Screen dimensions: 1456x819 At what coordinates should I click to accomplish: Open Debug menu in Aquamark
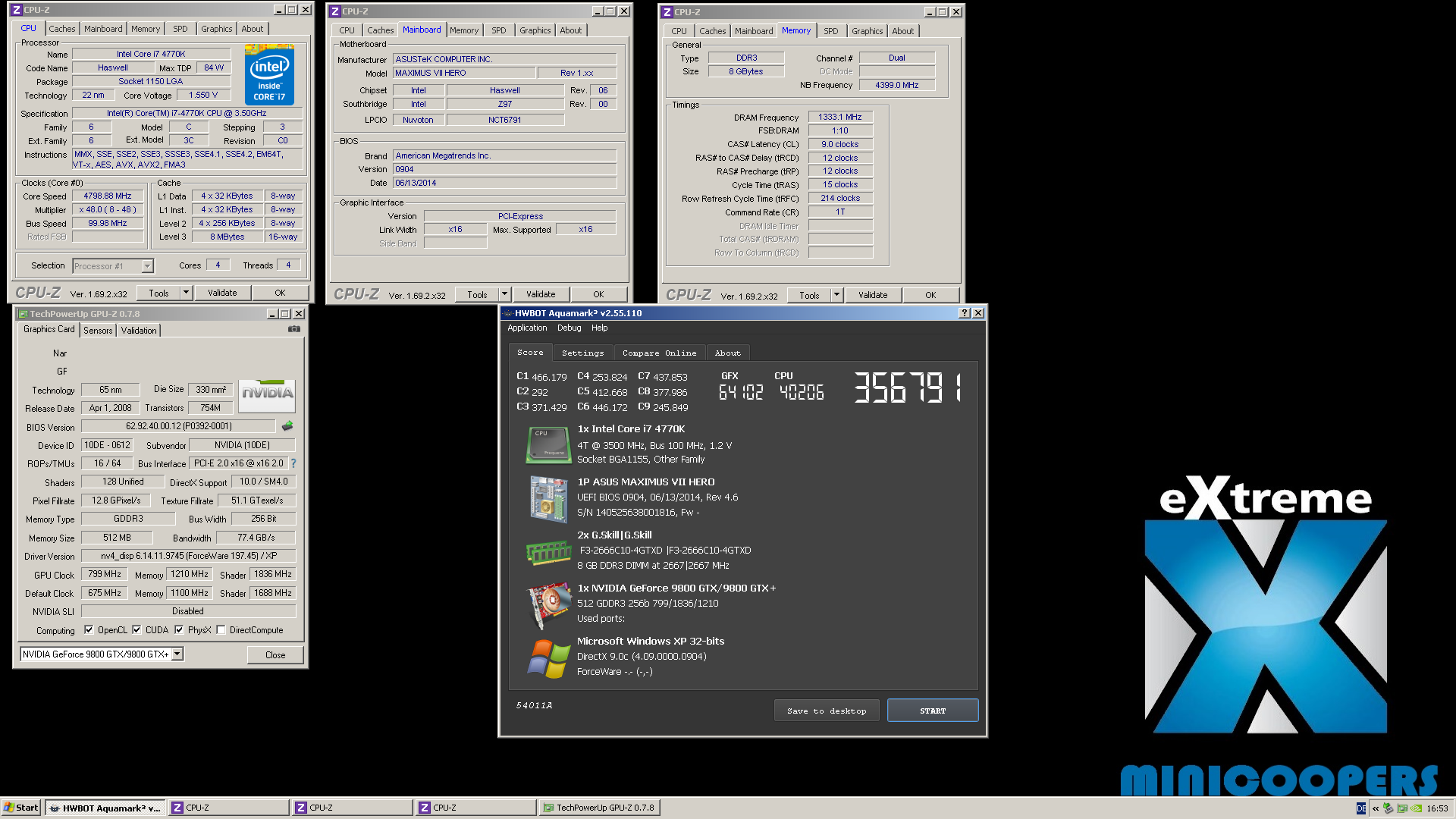(x=569, y=328)
